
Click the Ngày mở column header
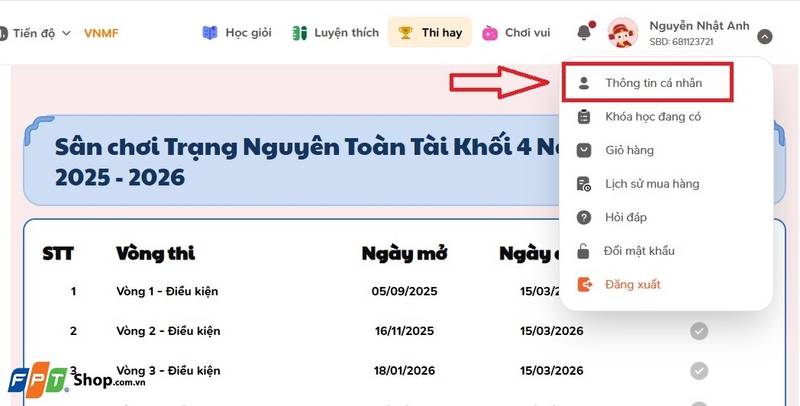[405, 253]
